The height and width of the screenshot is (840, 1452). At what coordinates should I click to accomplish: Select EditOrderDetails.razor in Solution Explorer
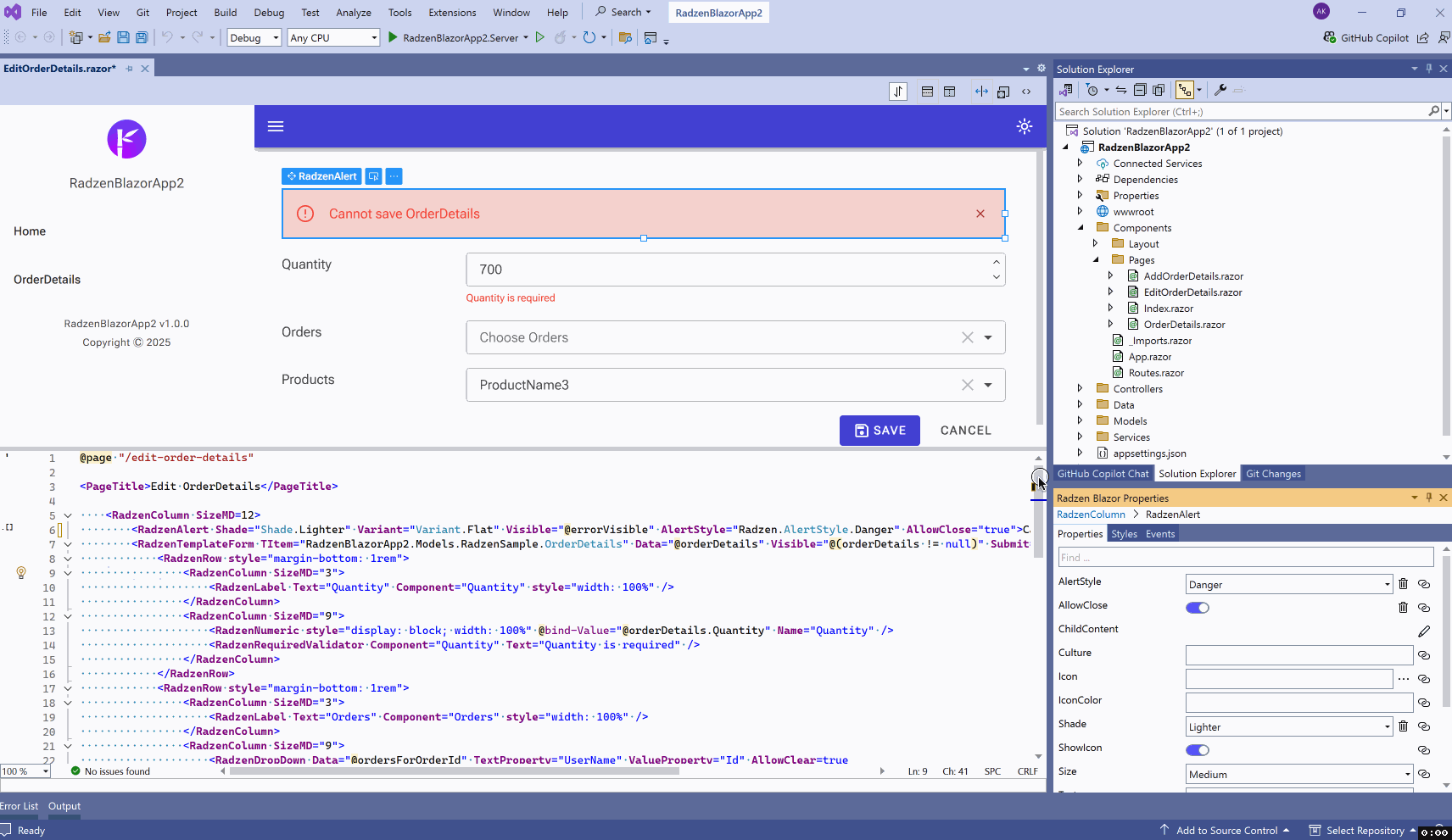pyautogui.click(x=1192, y=292)
